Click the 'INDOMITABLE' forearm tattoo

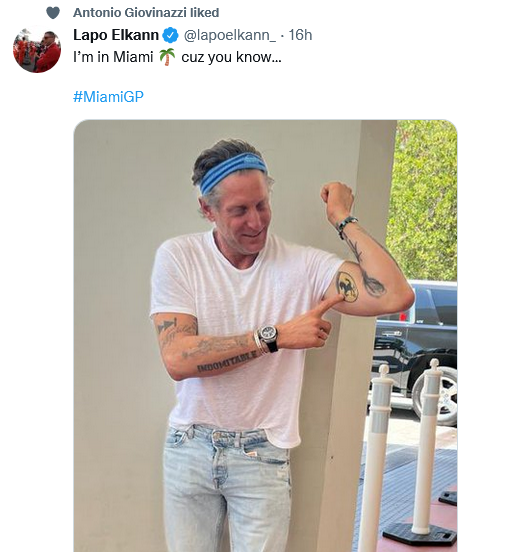coord(227,361)
